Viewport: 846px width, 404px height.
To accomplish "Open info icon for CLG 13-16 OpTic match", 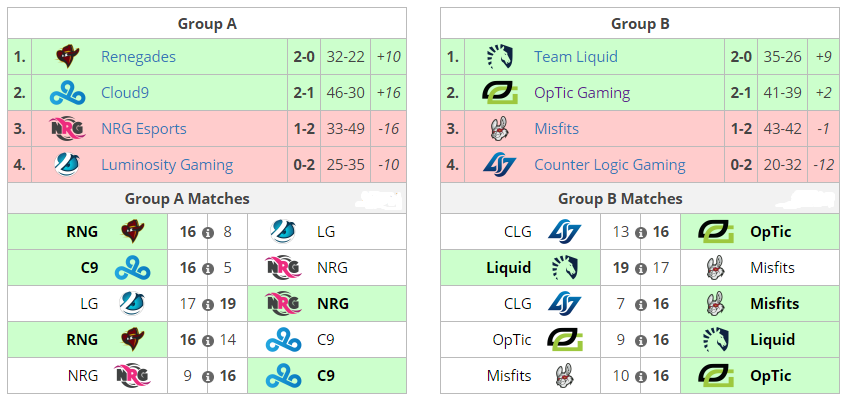I will coord(640,232).
